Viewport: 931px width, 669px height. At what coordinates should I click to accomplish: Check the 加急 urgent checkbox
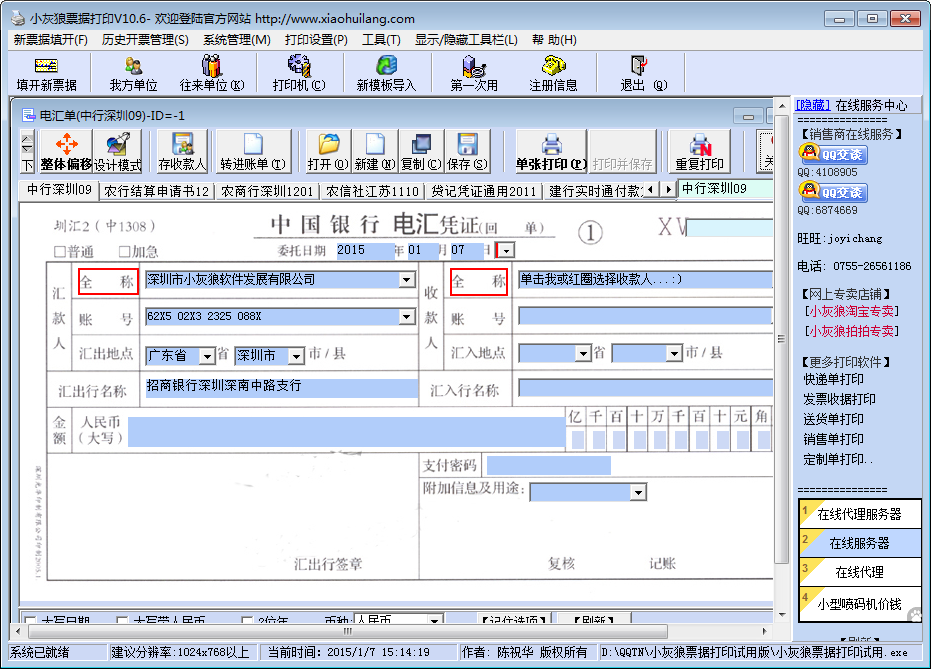(x=125, y=252)
